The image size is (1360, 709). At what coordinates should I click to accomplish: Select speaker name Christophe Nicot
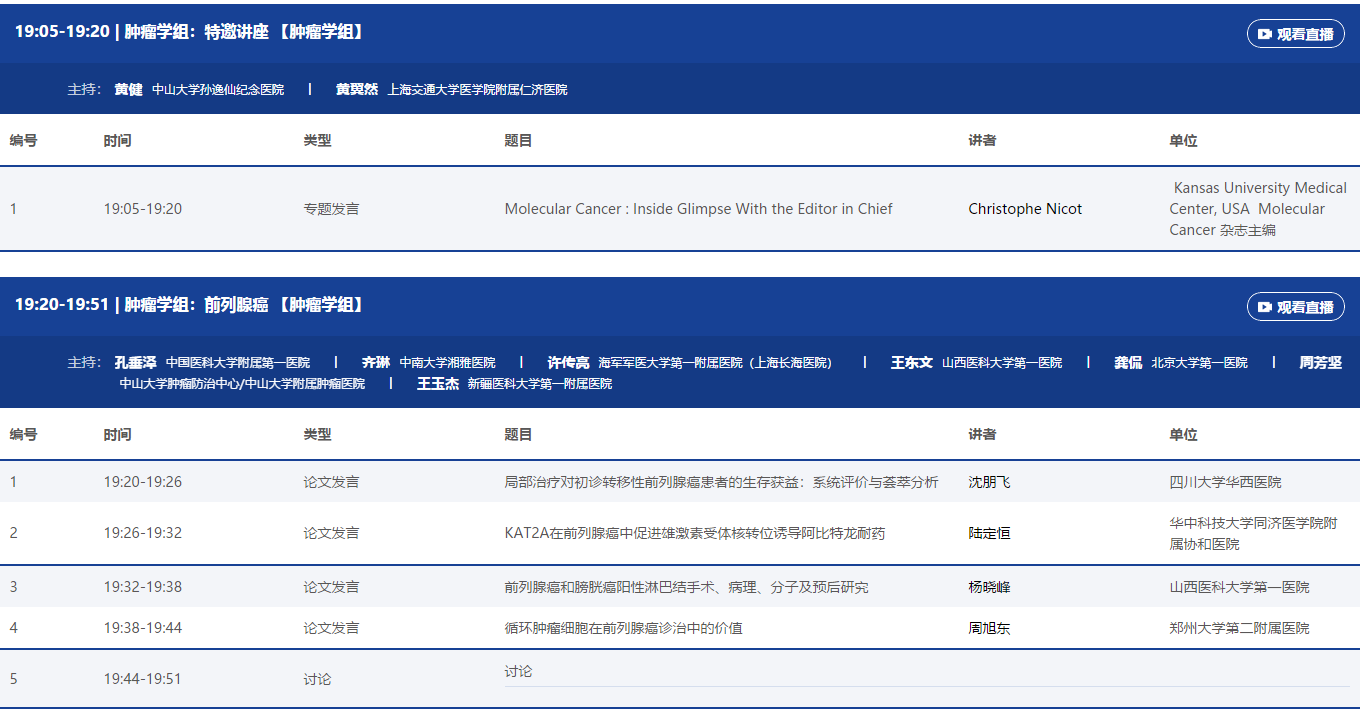coord(1025,209)
